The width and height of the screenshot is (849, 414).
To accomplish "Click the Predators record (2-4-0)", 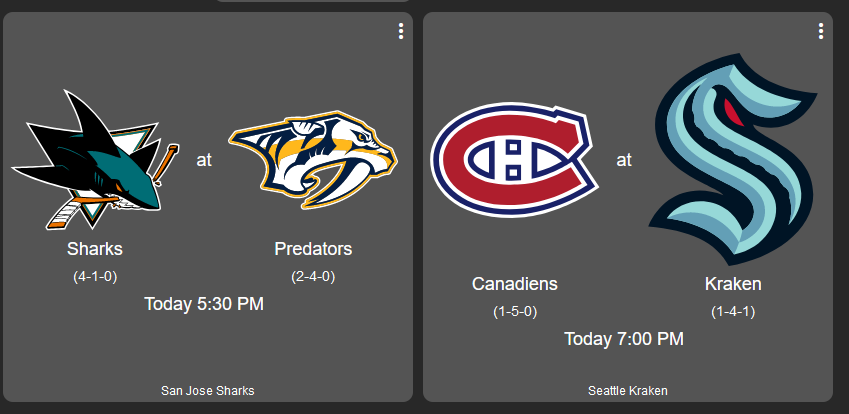I will [x=313, y=277].
